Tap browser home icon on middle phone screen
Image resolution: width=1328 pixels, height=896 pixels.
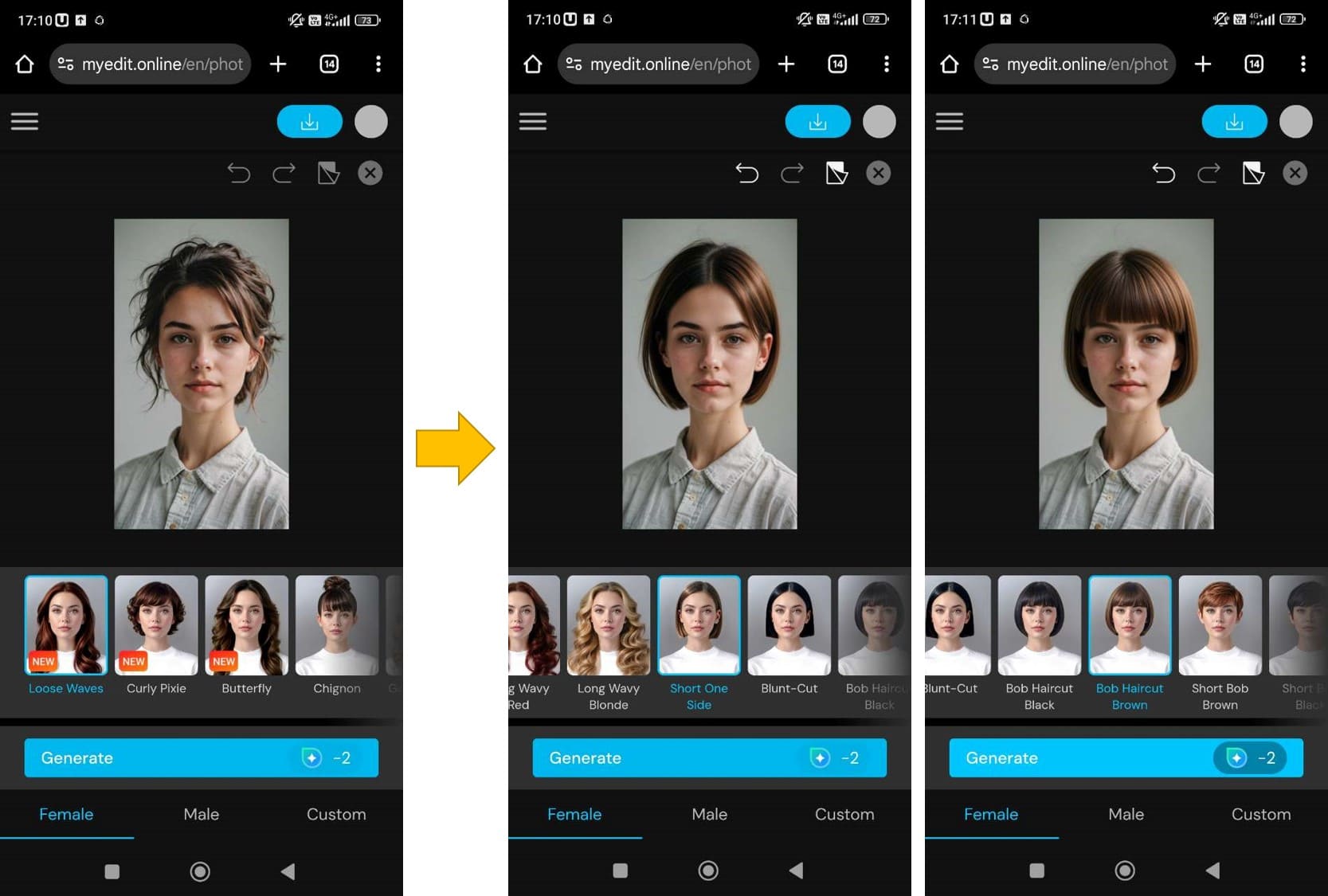[533, 64]
